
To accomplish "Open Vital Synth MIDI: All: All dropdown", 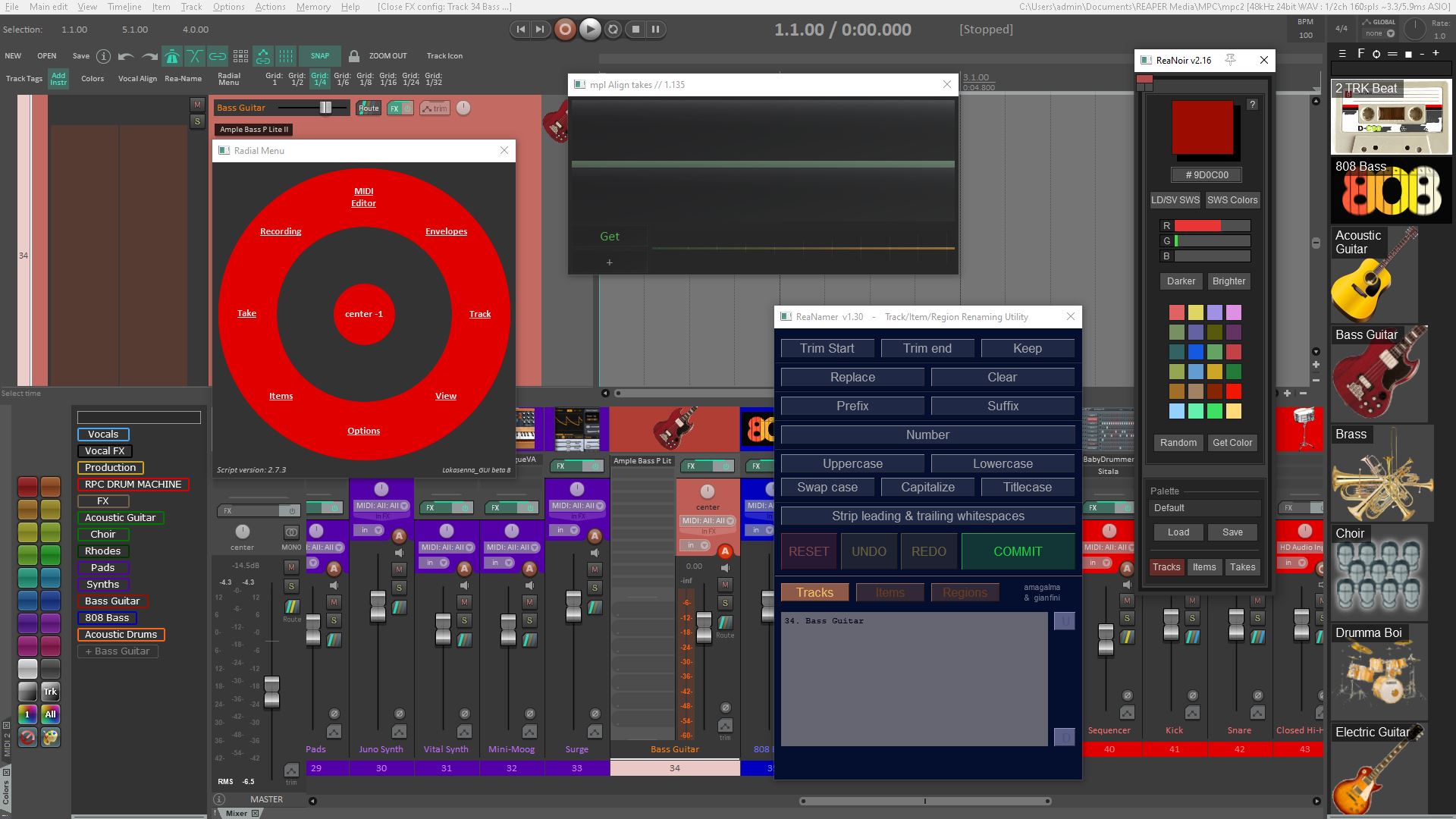I will point(447,548).
